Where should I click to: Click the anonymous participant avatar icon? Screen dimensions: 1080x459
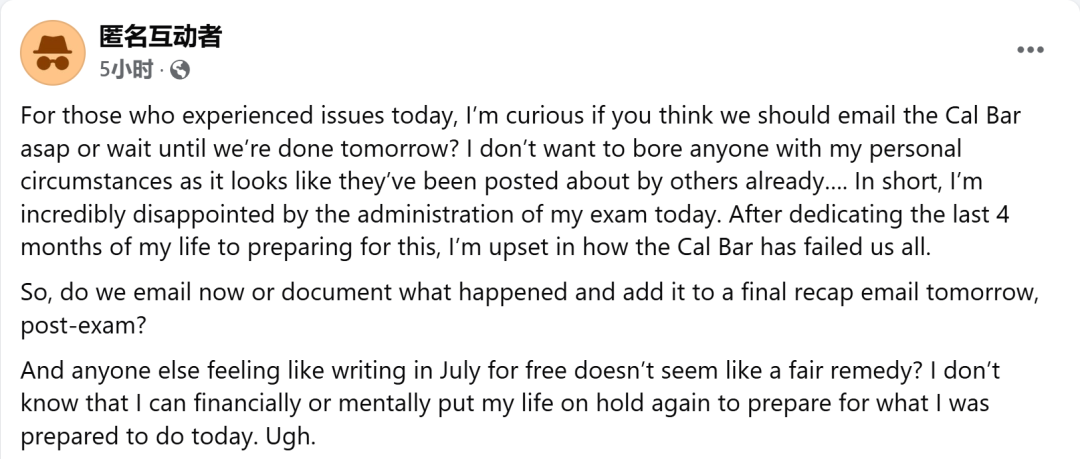53,53
